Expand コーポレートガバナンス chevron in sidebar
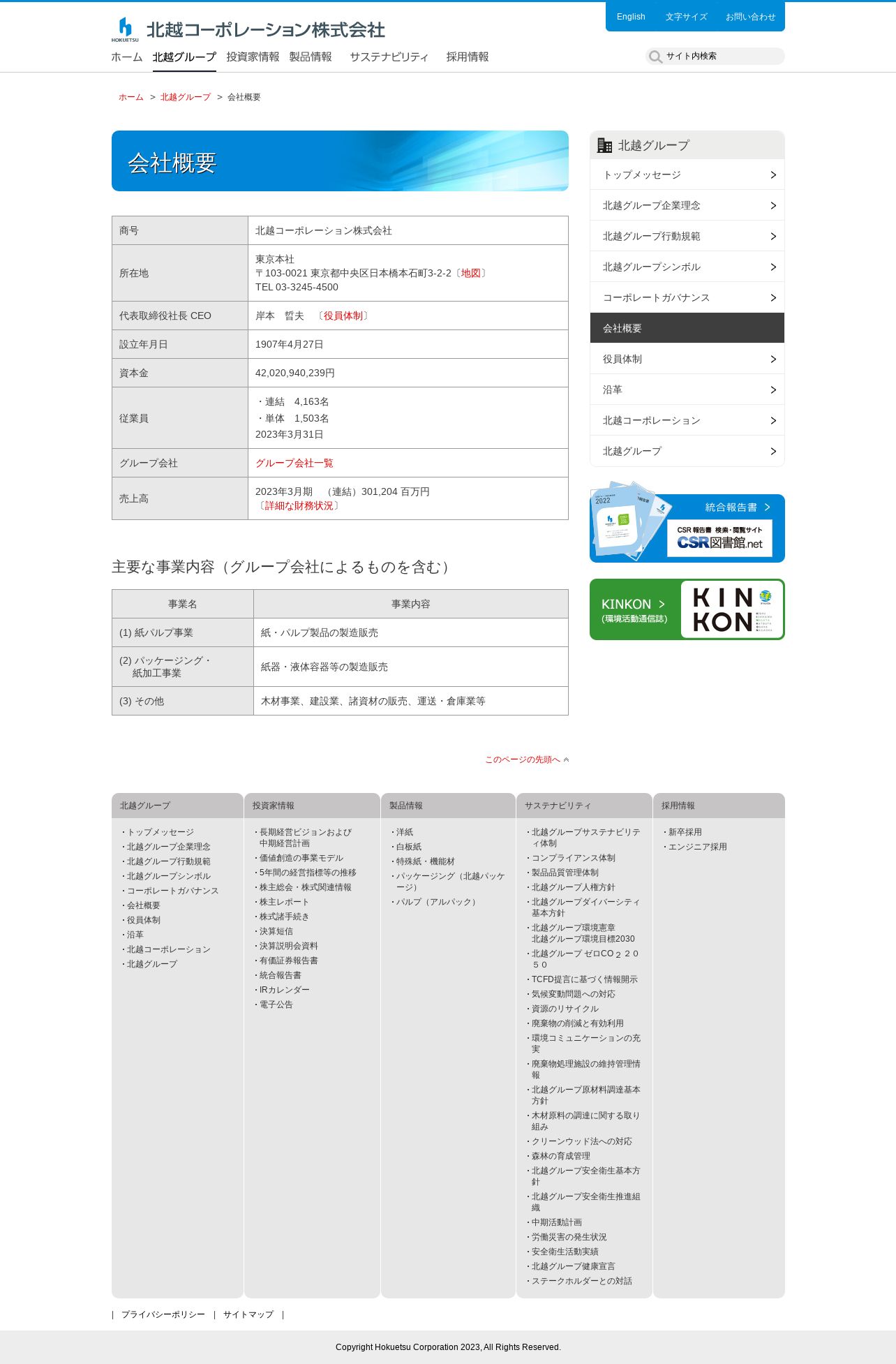 pos(772,297)
